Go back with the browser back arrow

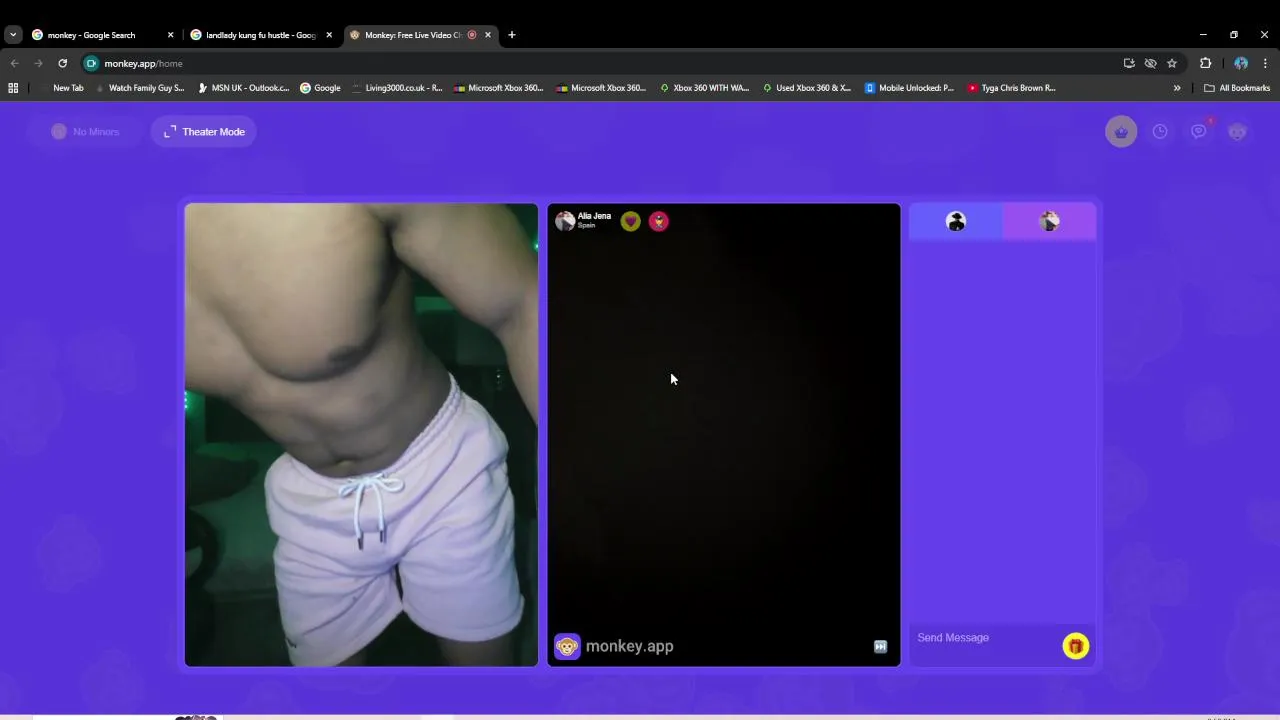click(14, 63)
